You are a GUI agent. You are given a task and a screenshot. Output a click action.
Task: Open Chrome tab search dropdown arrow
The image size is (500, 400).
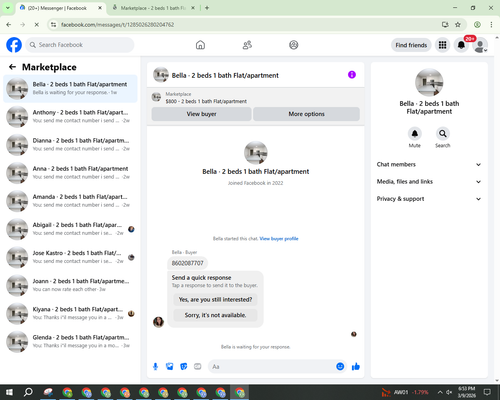click(x=8, y=8)
